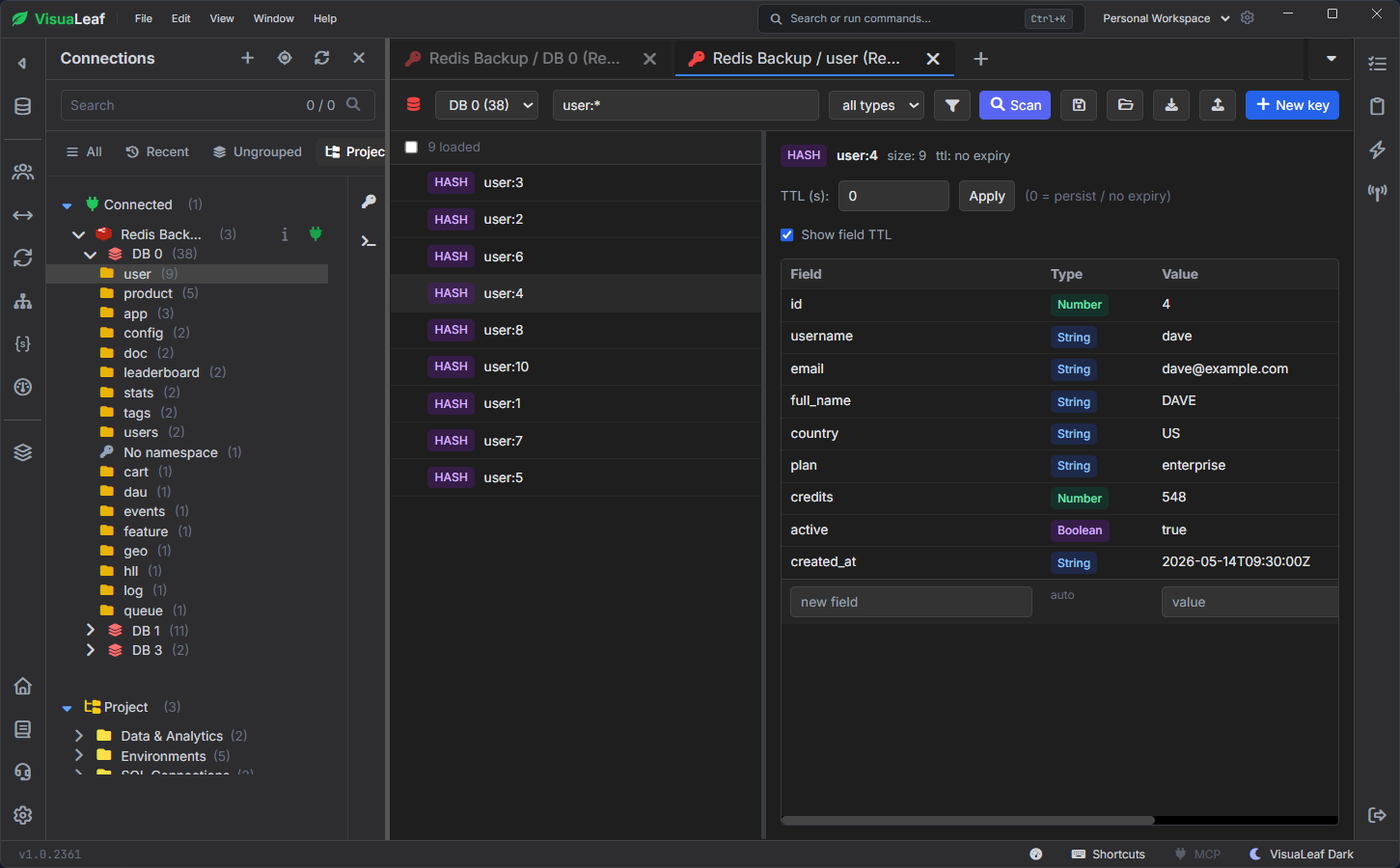Open the Edit menu
Image resolution: width=1400 pixels, height=868 pixels.
tap(181, 18)
